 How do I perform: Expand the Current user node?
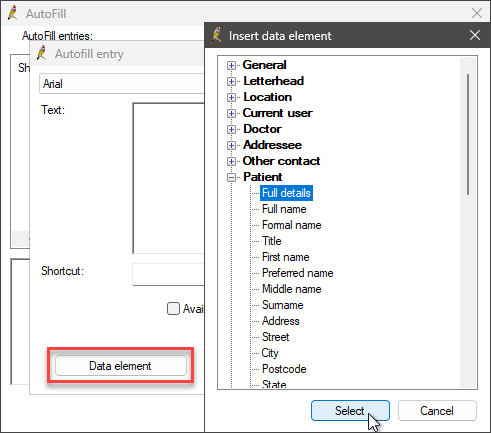point(231,113)
